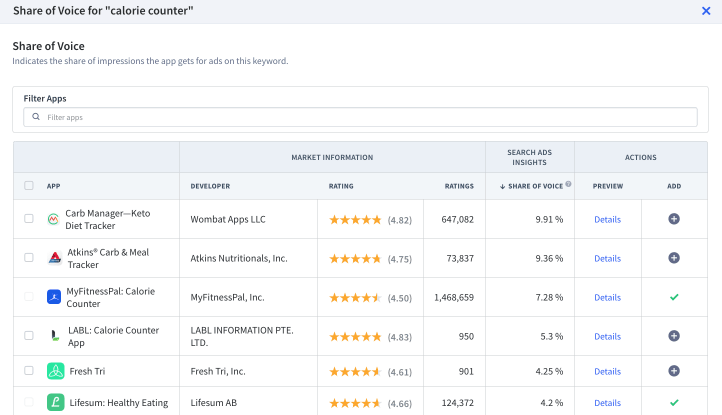Click the PREVIEW column header
The width and height of the screenshot is (722, 415).
608,186
